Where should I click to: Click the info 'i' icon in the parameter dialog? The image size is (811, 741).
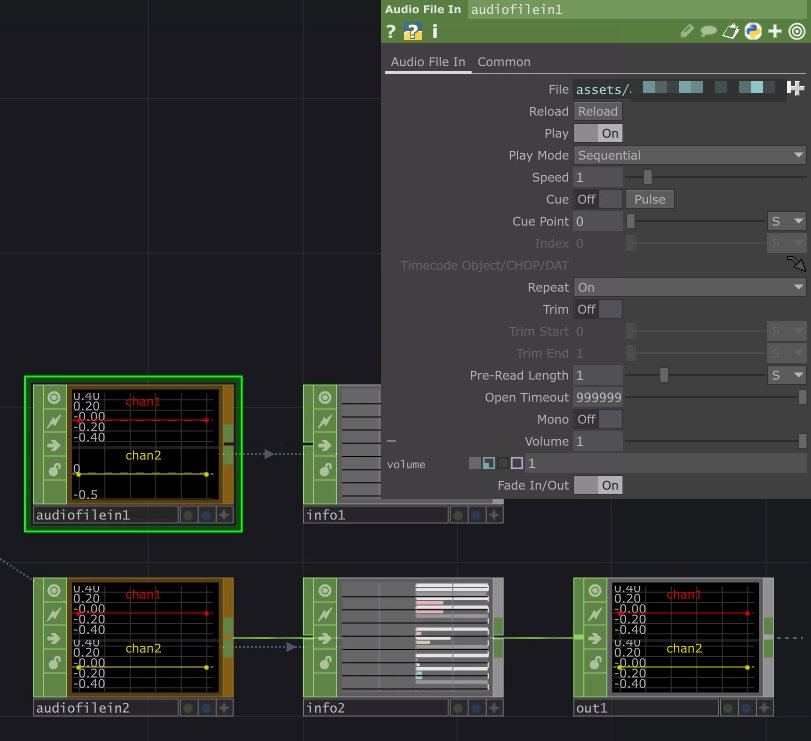[433, 31]
